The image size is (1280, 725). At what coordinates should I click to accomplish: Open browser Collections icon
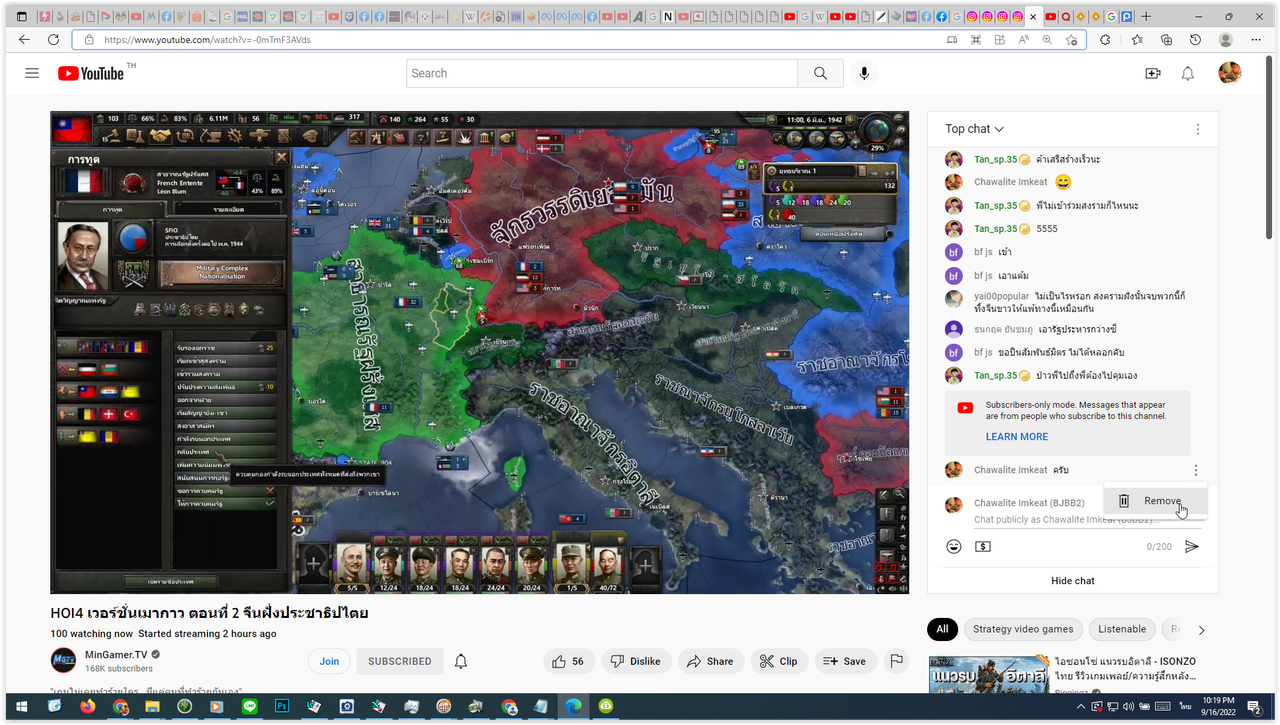pyautogui.click(x=1166, y=40)
